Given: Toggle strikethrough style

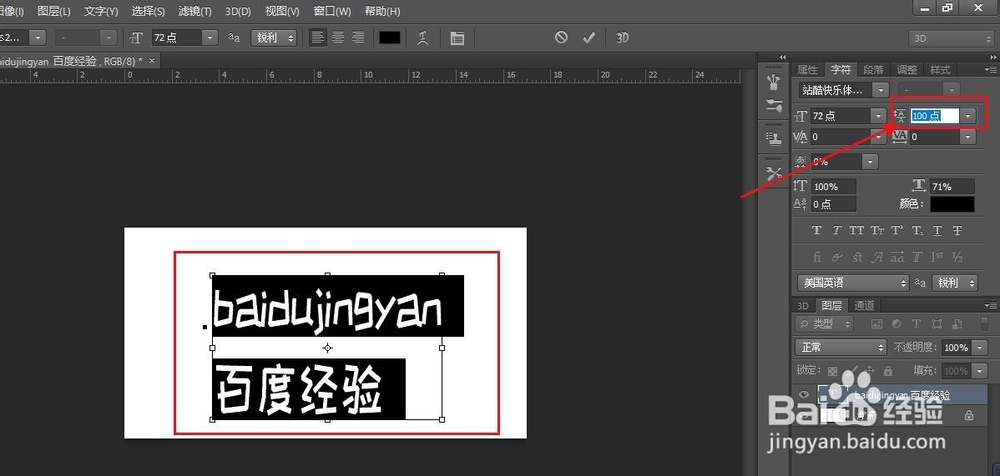Looking at the screenshot, I should [957, 230].
